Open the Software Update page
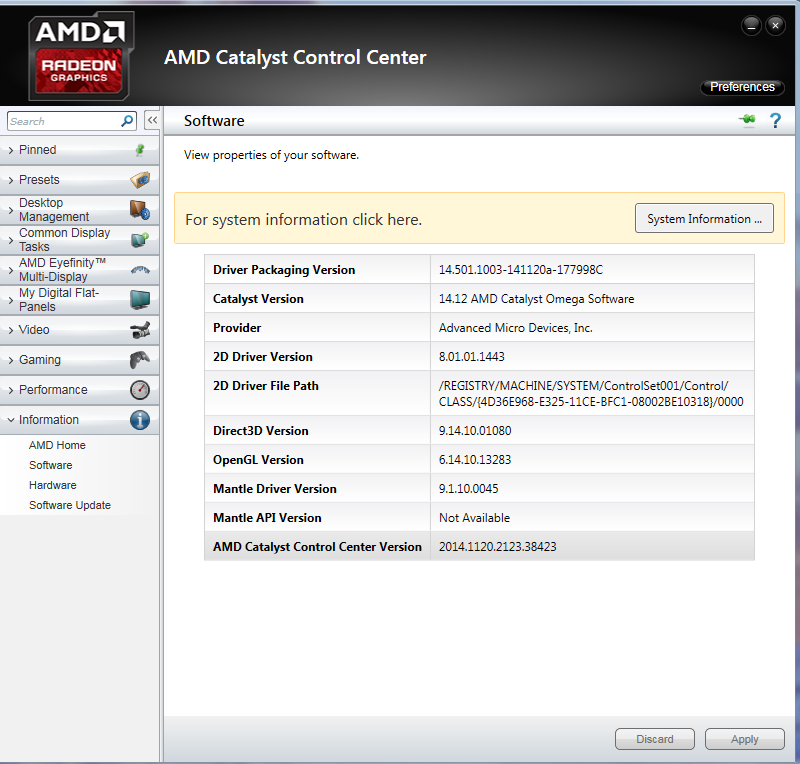The width and height of the screenshot is (800, 764). pos(70,505)
